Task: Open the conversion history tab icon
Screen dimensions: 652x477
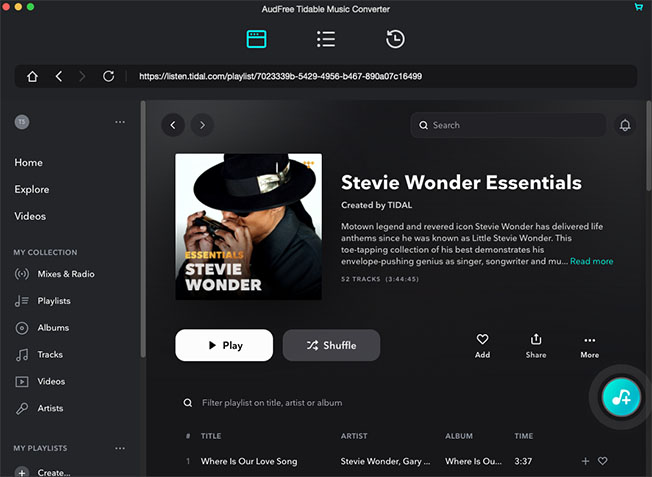Action: [x=395, y=39]
